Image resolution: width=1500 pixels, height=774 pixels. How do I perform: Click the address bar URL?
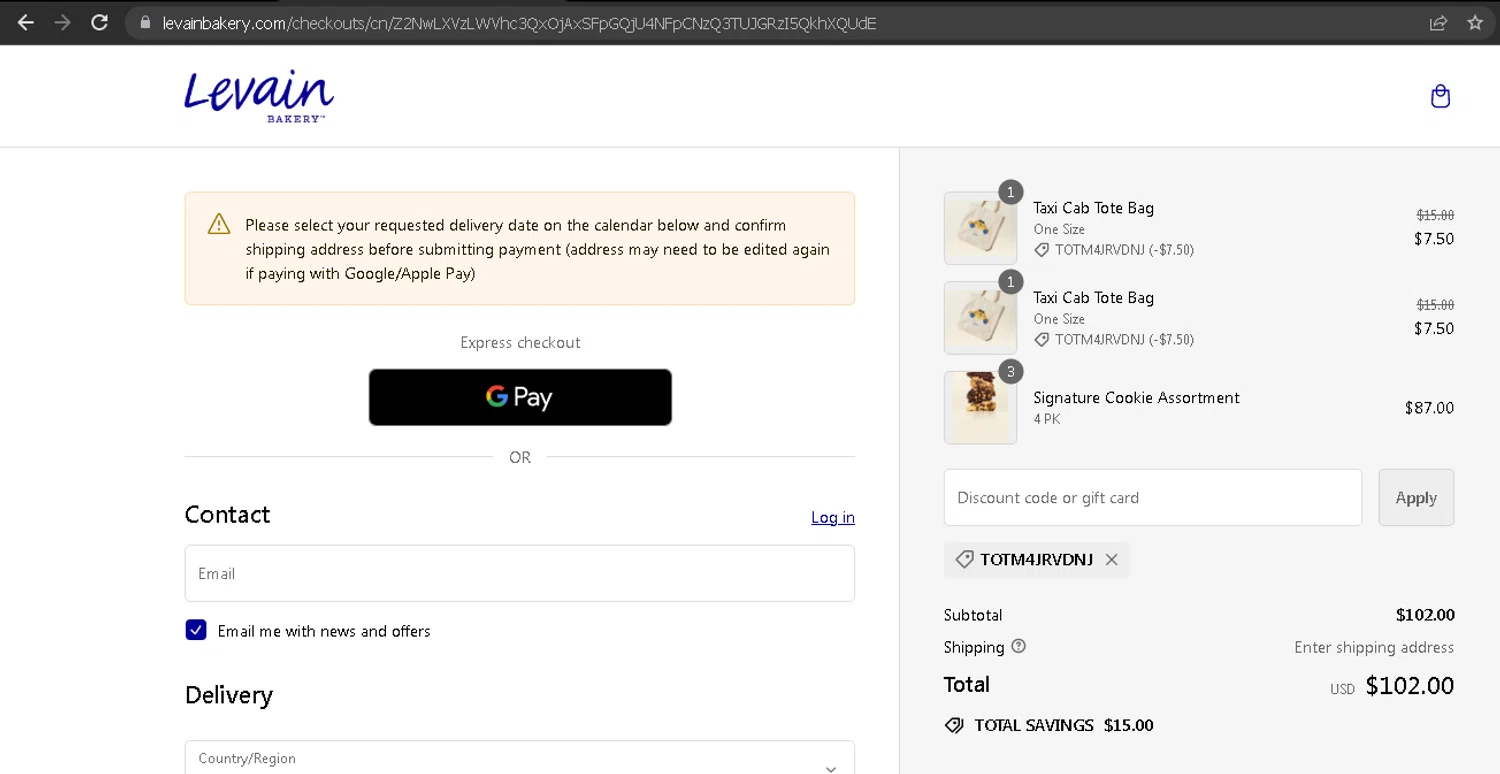click(x=520, y=23)
